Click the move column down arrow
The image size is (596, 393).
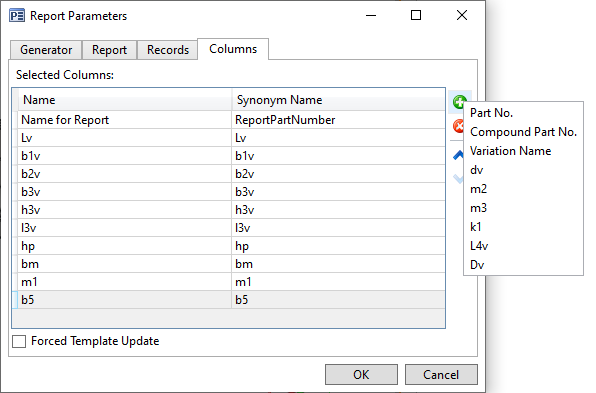(458, 179)
